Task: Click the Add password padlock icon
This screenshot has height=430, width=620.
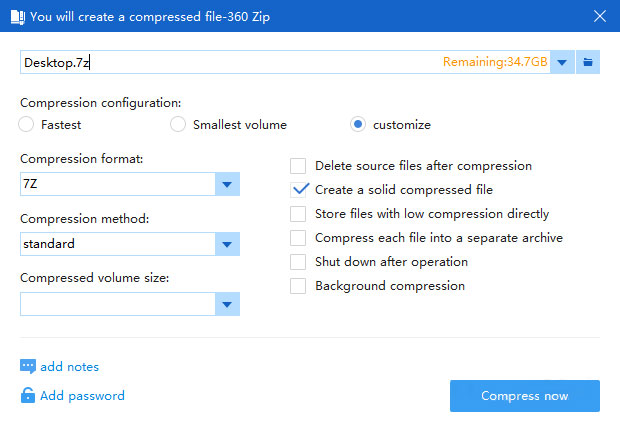Action: [x=28, y=395]
